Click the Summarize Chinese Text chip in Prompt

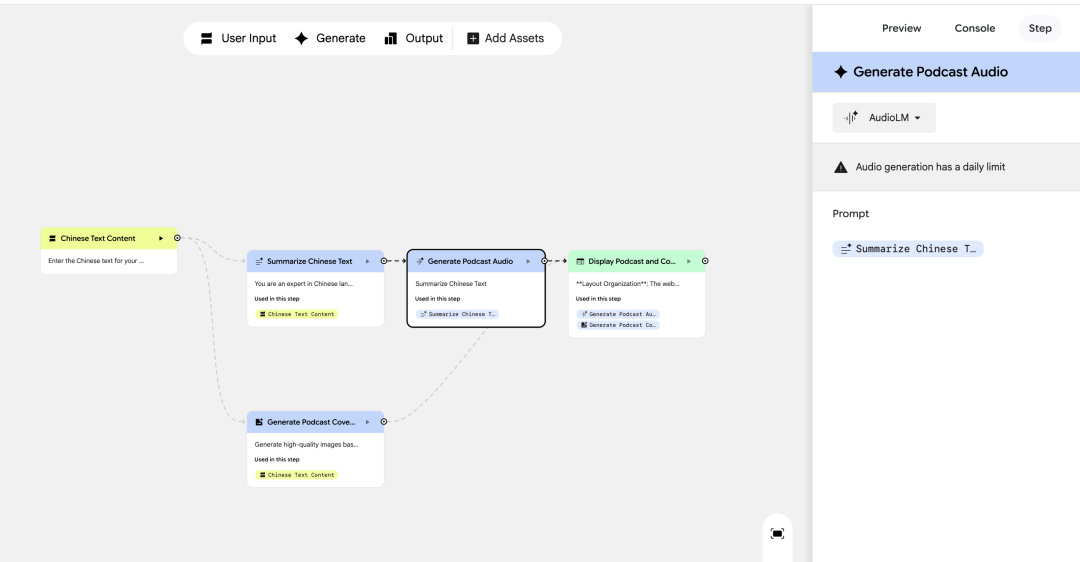[x=908, y=249]
